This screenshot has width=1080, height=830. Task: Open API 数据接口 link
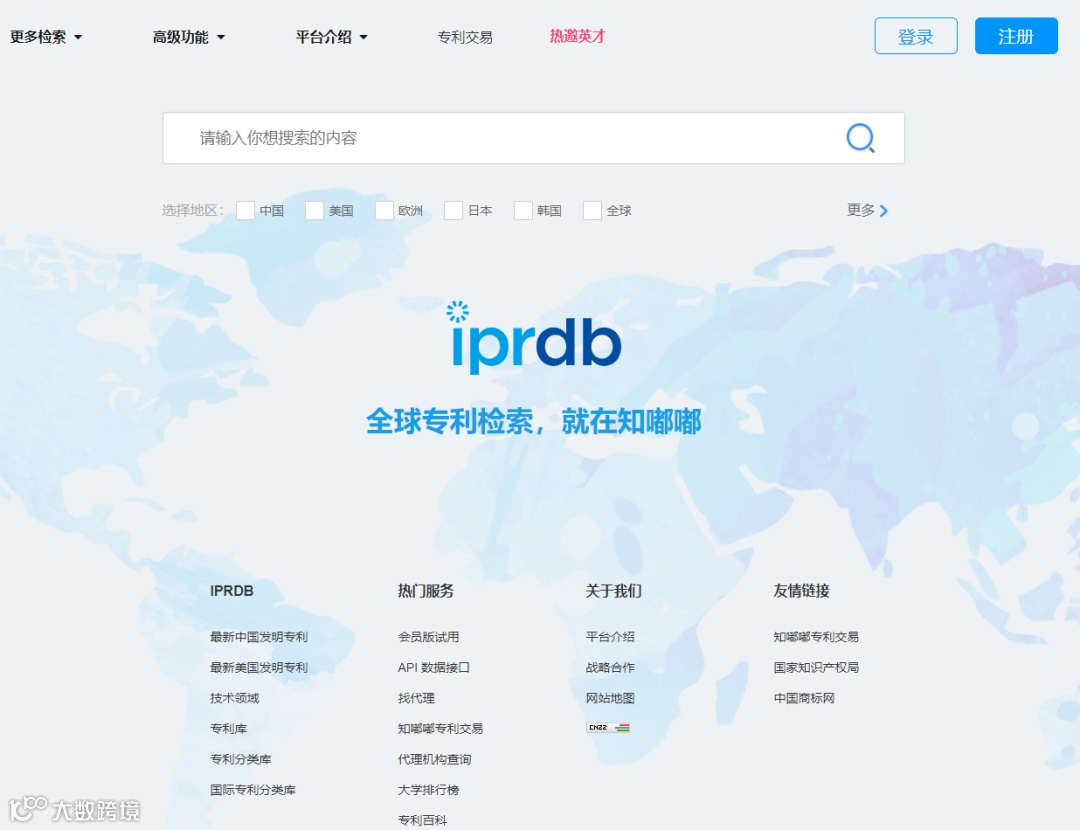pyautogui.click(x=433, y=667)
